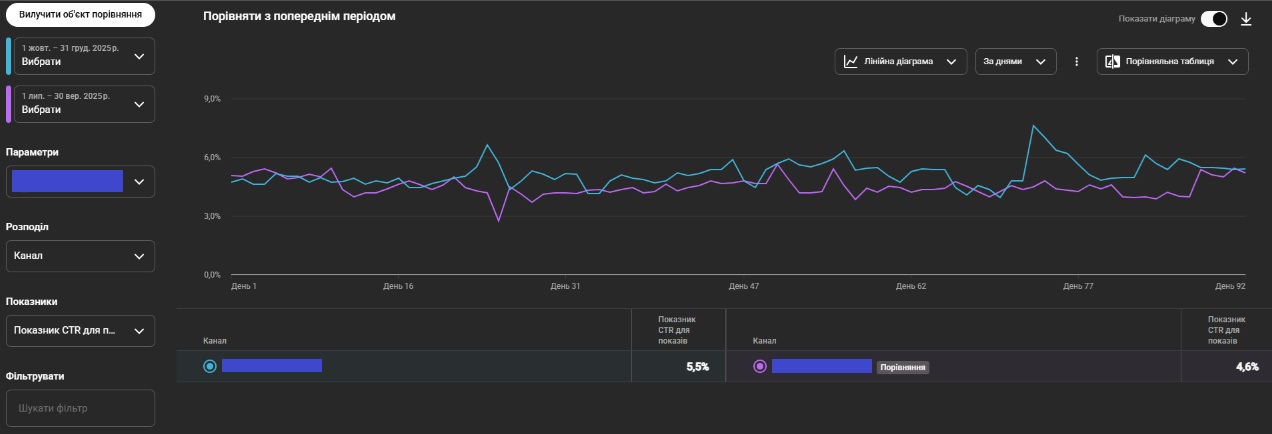Click the chevron next to За днями

click(x=1041, y=62)
